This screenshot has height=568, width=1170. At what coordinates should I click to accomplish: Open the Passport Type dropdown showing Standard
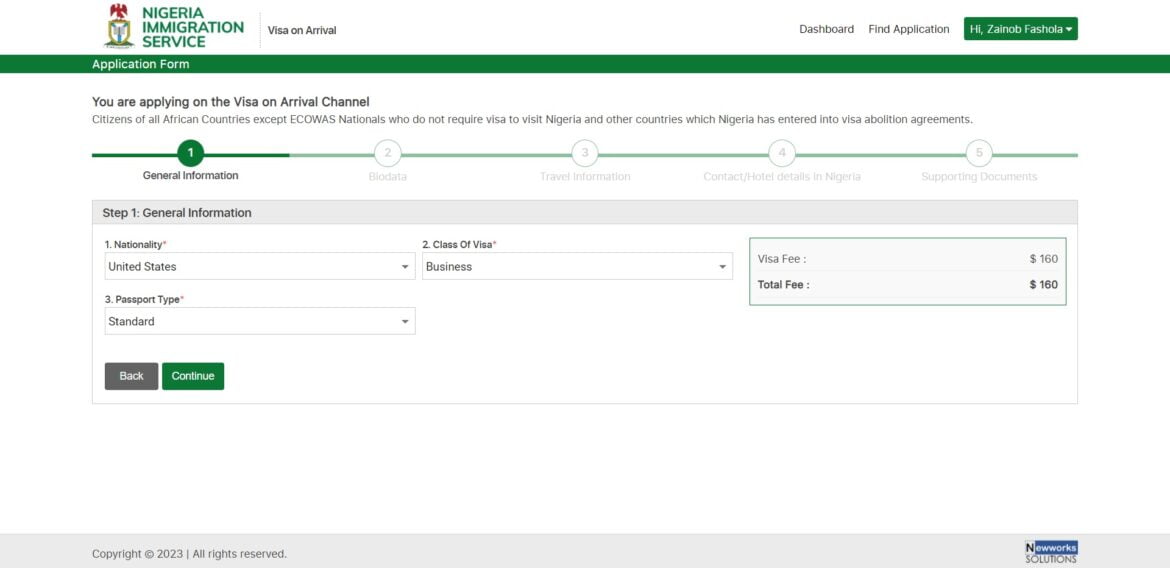tap(260, 322)
